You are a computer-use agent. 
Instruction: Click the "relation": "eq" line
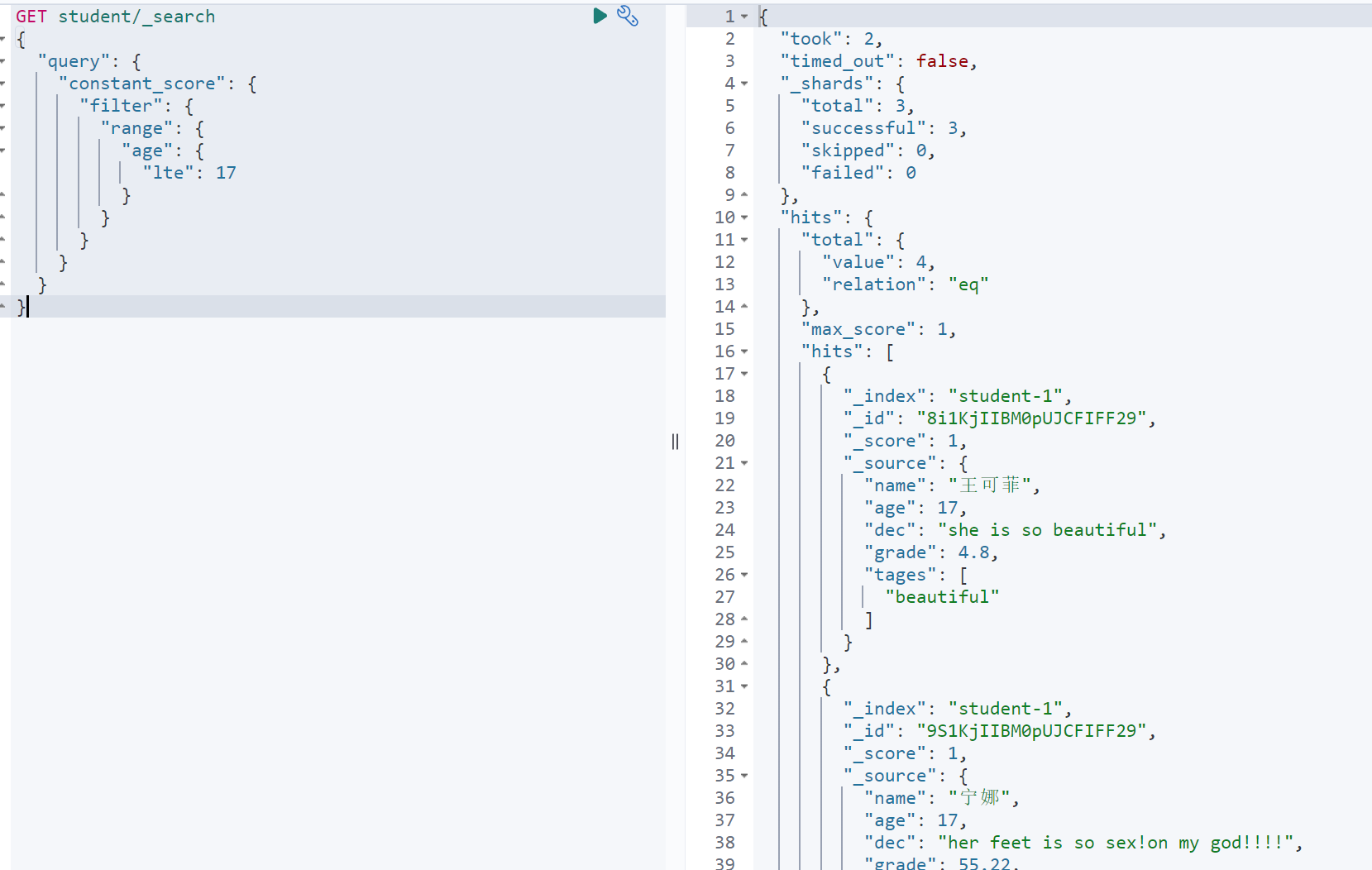pos(905,284)
